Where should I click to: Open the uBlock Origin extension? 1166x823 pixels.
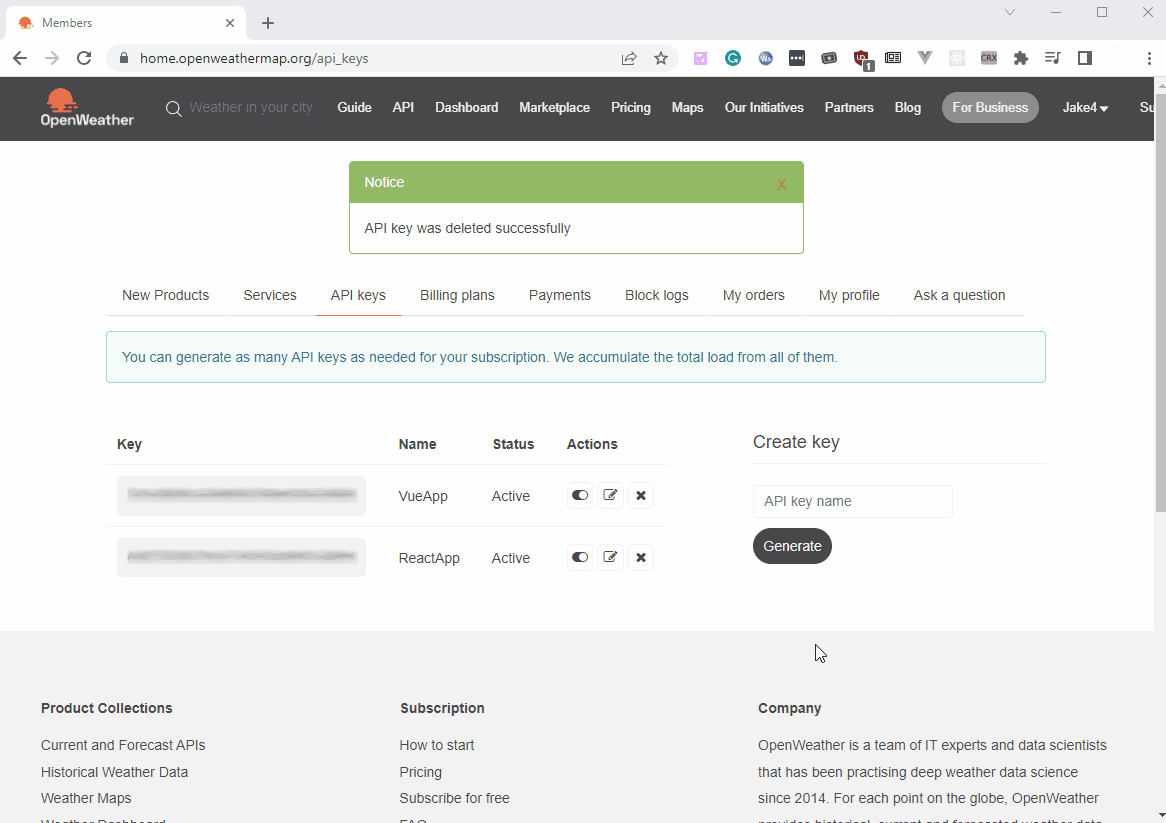tap(861, 58)
